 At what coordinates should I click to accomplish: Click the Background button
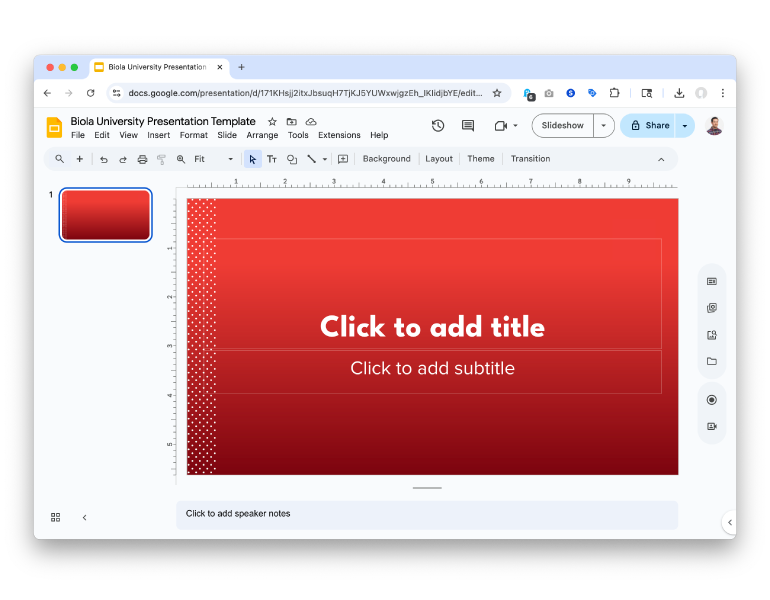[x=386, y=159]
